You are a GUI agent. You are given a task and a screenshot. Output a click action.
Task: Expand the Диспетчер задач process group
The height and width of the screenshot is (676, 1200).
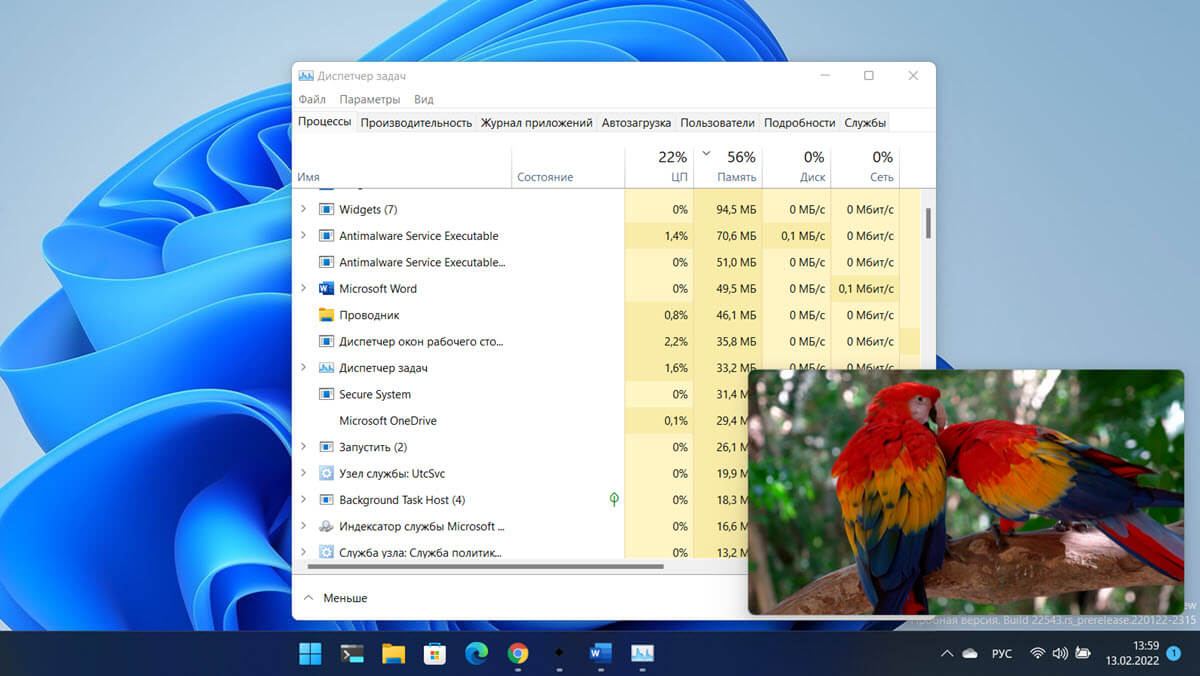pyautogui.click(x=304, y=368)
